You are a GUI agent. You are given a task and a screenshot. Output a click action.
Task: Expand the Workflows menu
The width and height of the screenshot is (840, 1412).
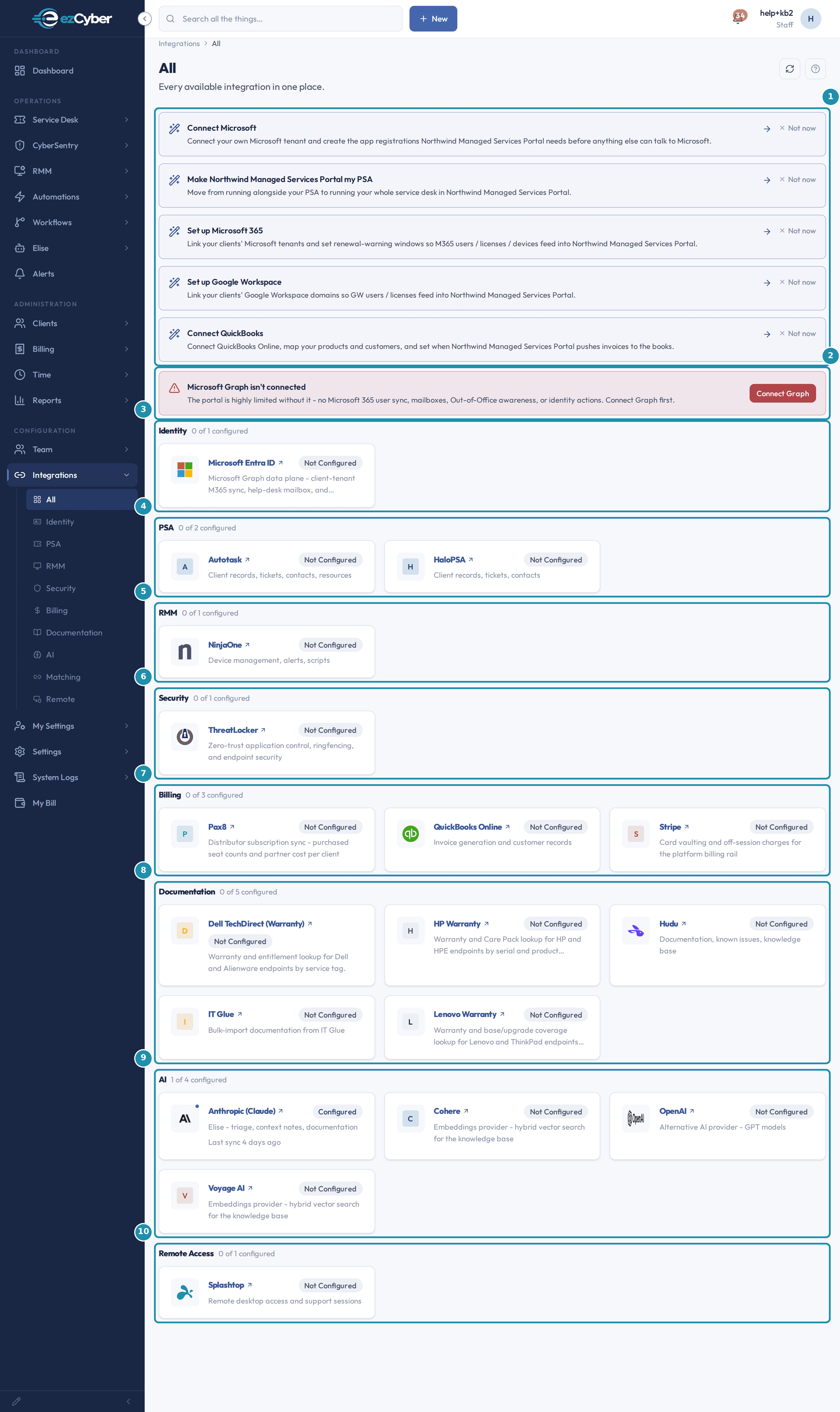(x=72, y=223)
